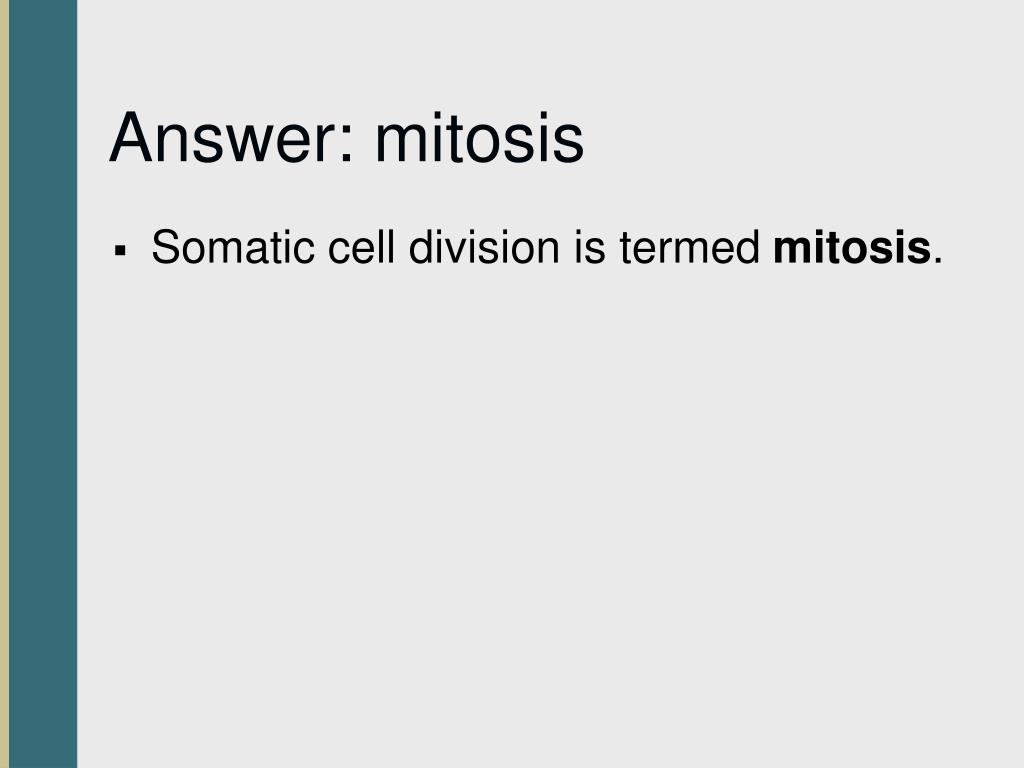Click the word "cell" in the bullet
This screenshot has height=768, width=1024.
pyautogui.click(x=361, y=248)
